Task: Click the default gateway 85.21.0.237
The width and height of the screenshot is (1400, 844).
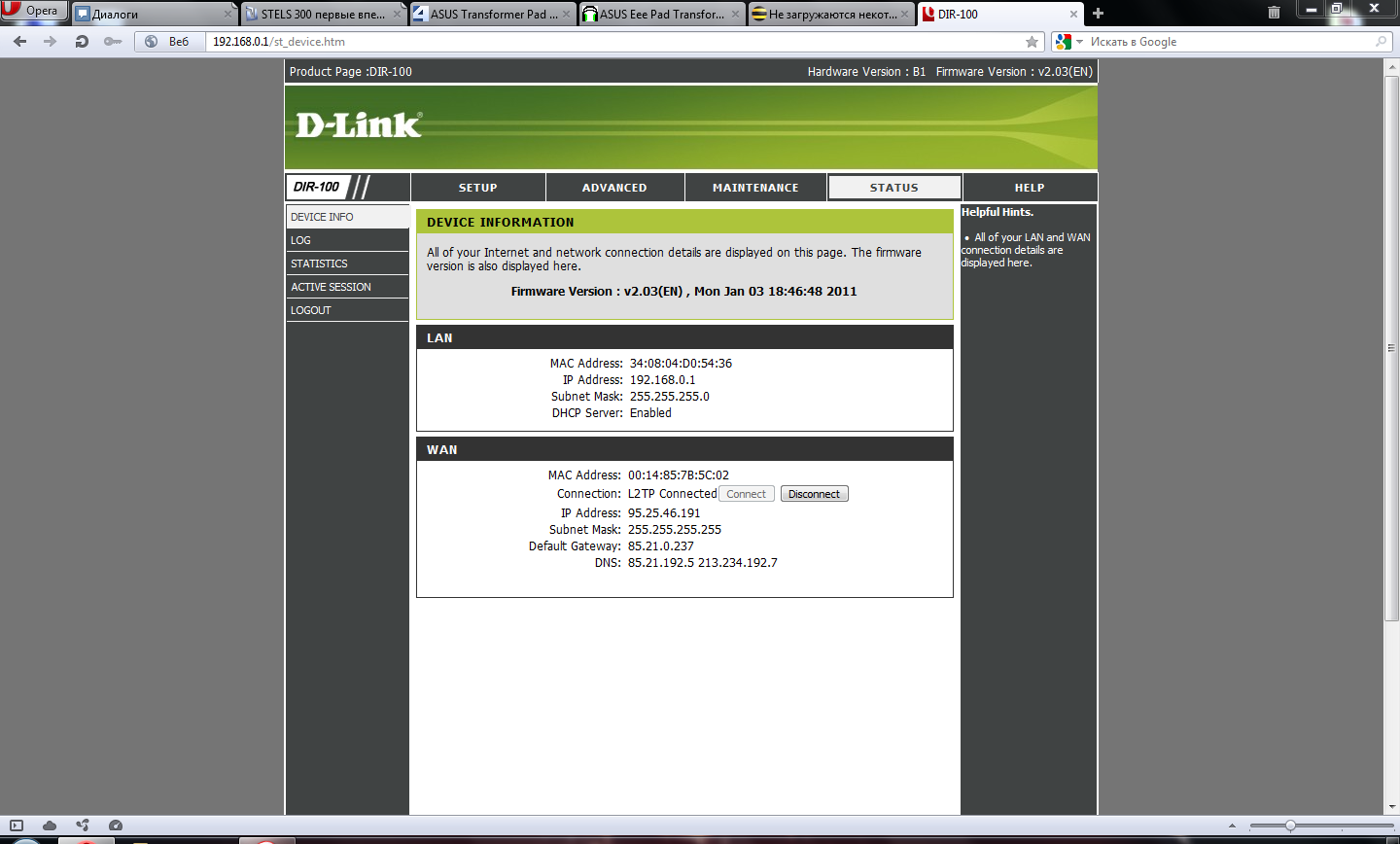Action: click(660, 546)
